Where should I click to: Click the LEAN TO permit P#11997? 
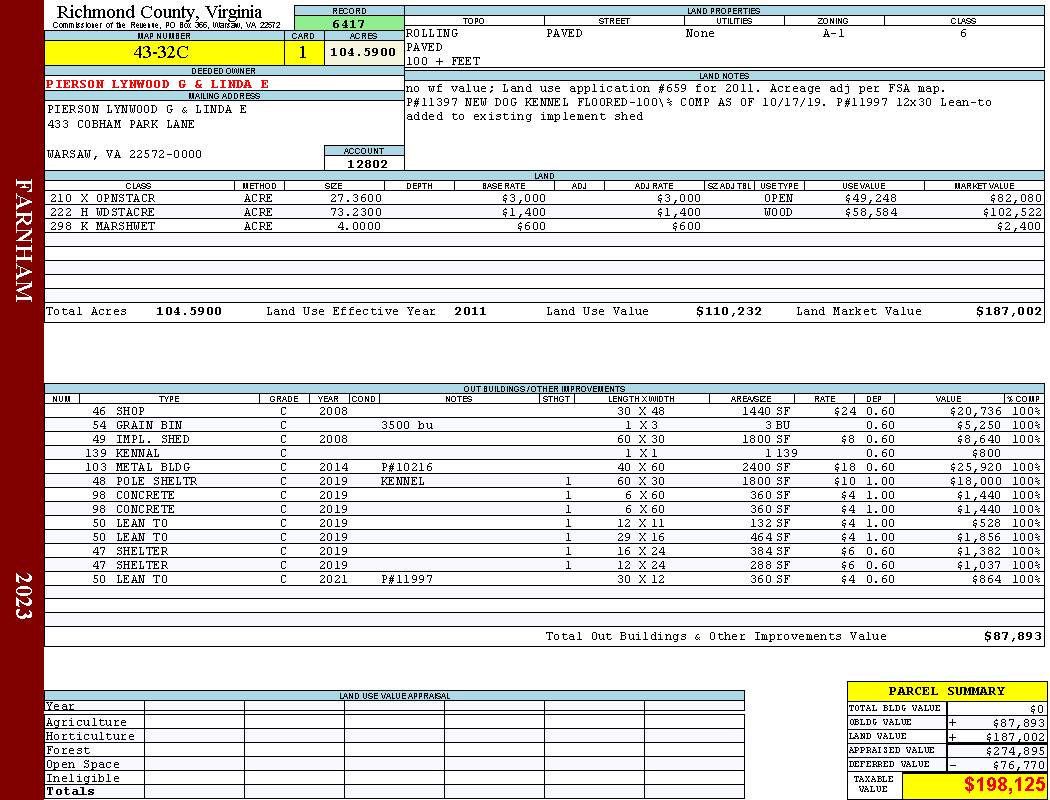click(x=407, y=579)
